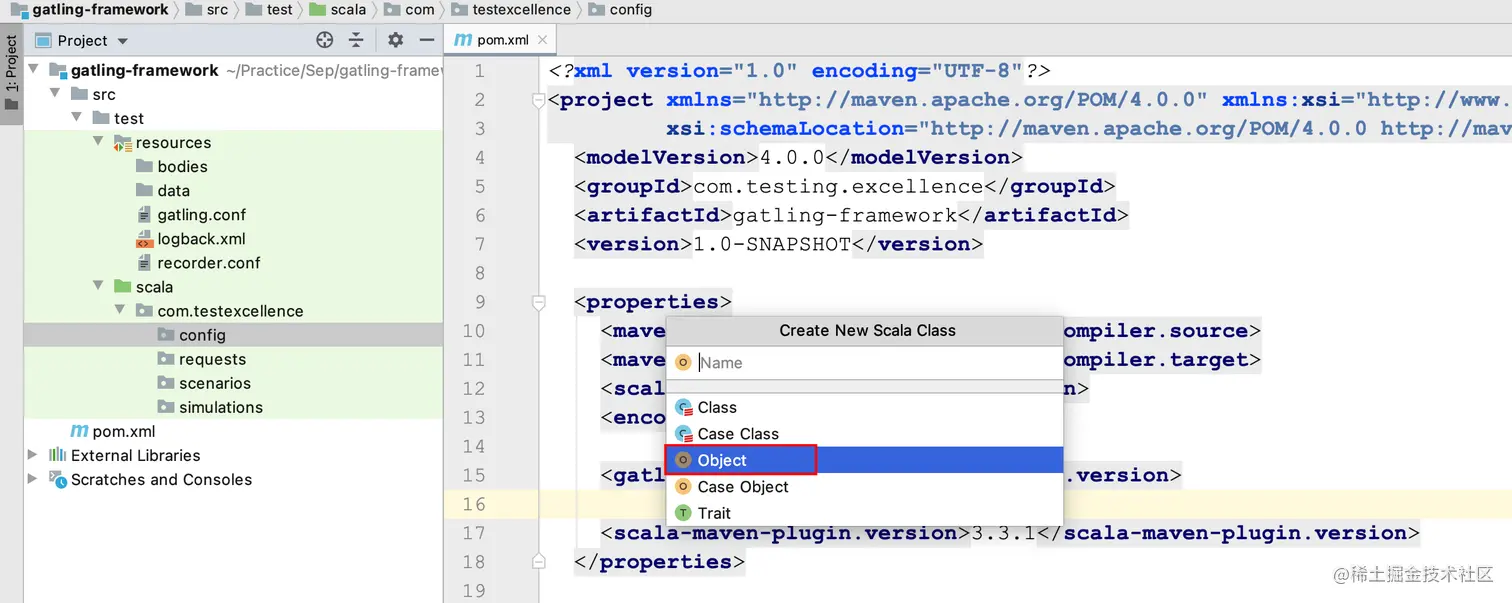Click the Scratches and Consoles icon
1512x603 pixels.
click(58, 479)
